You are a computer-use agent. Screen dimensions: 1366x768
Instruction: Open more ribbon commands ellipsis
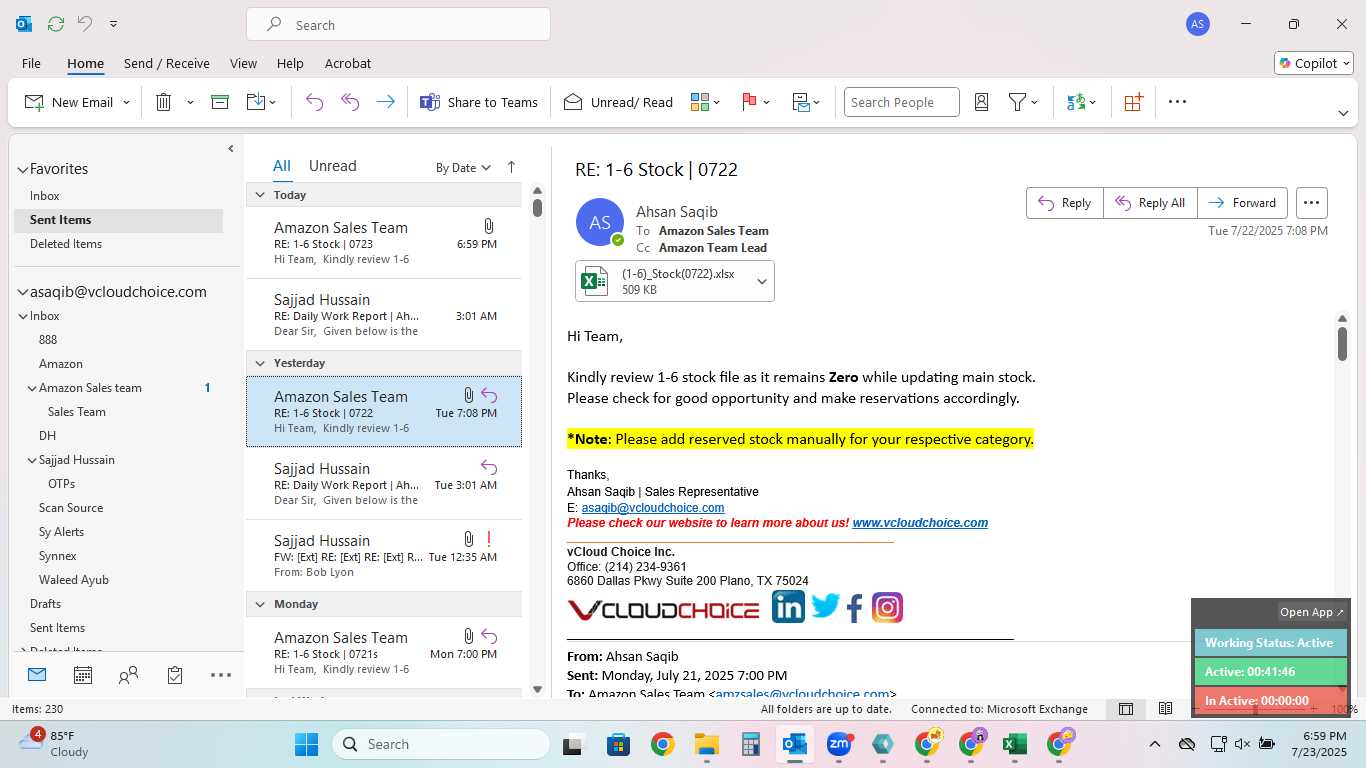click(x=1177, y=102)
